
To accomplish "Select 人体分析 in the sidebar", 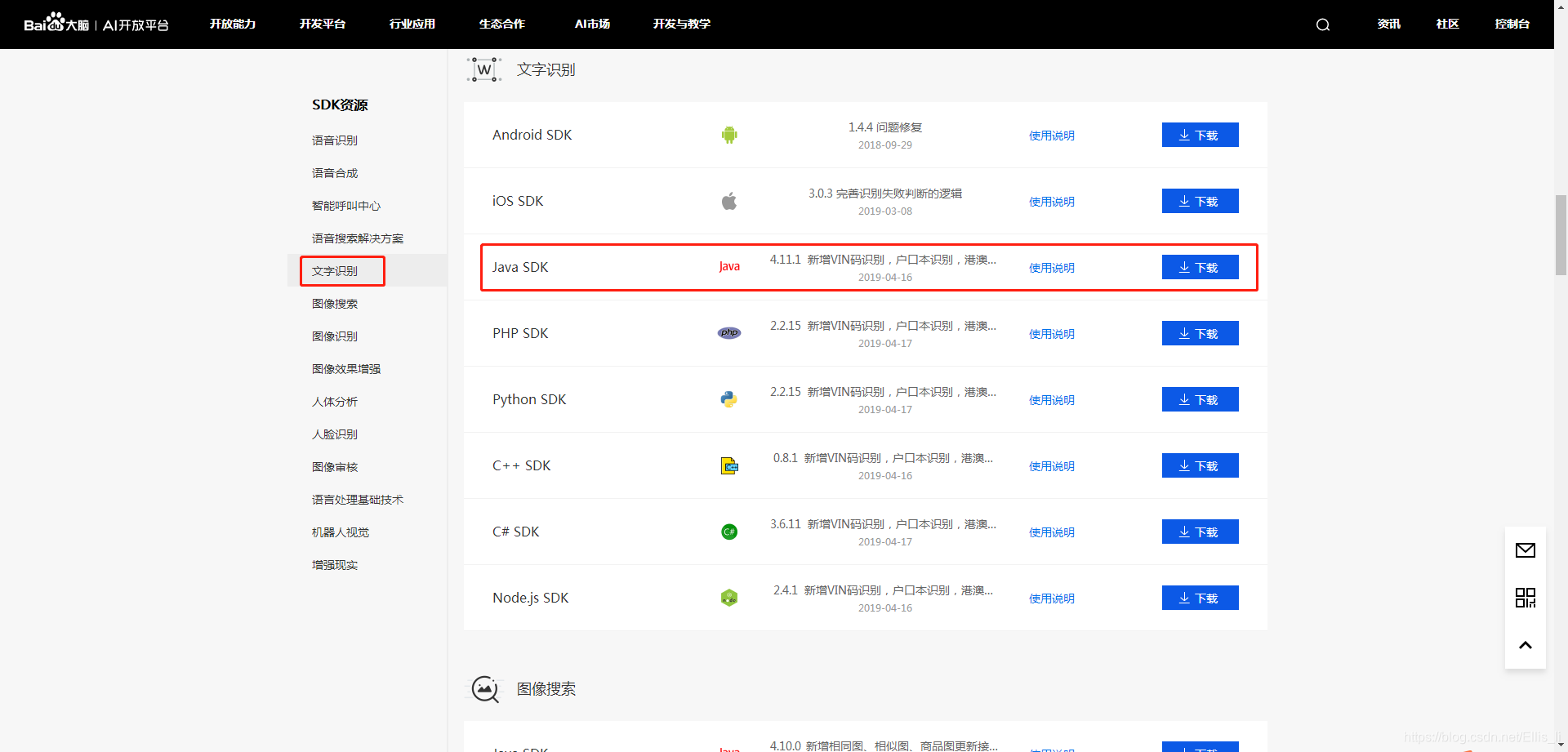I will (x=335, y=402).
